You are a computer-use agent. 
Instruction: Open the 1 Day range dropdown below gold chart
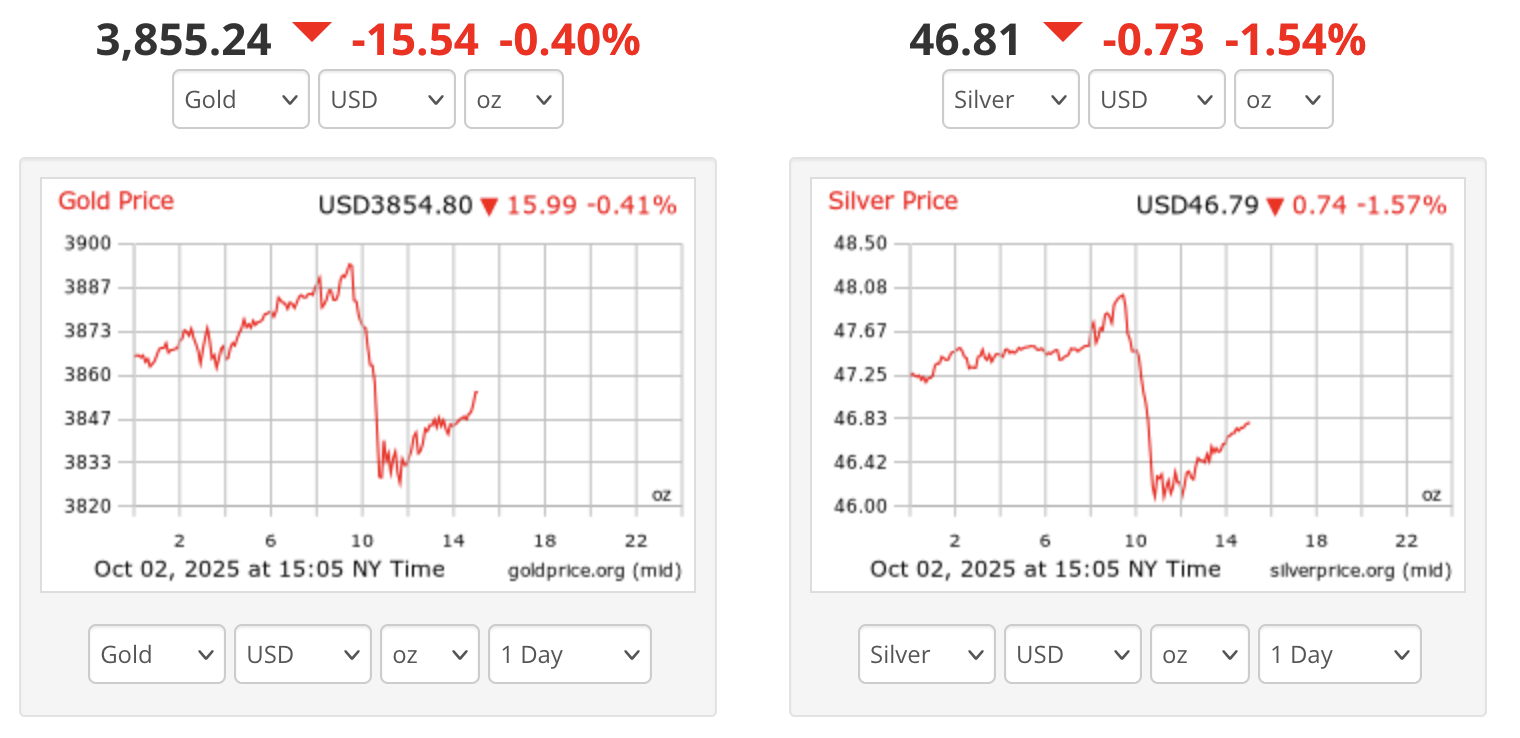coord(569,654)
